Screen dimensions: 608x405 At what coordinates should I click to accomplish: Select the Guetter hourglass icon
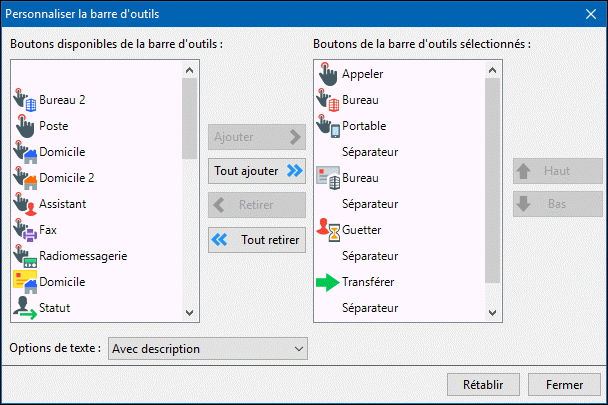[328, 230]
